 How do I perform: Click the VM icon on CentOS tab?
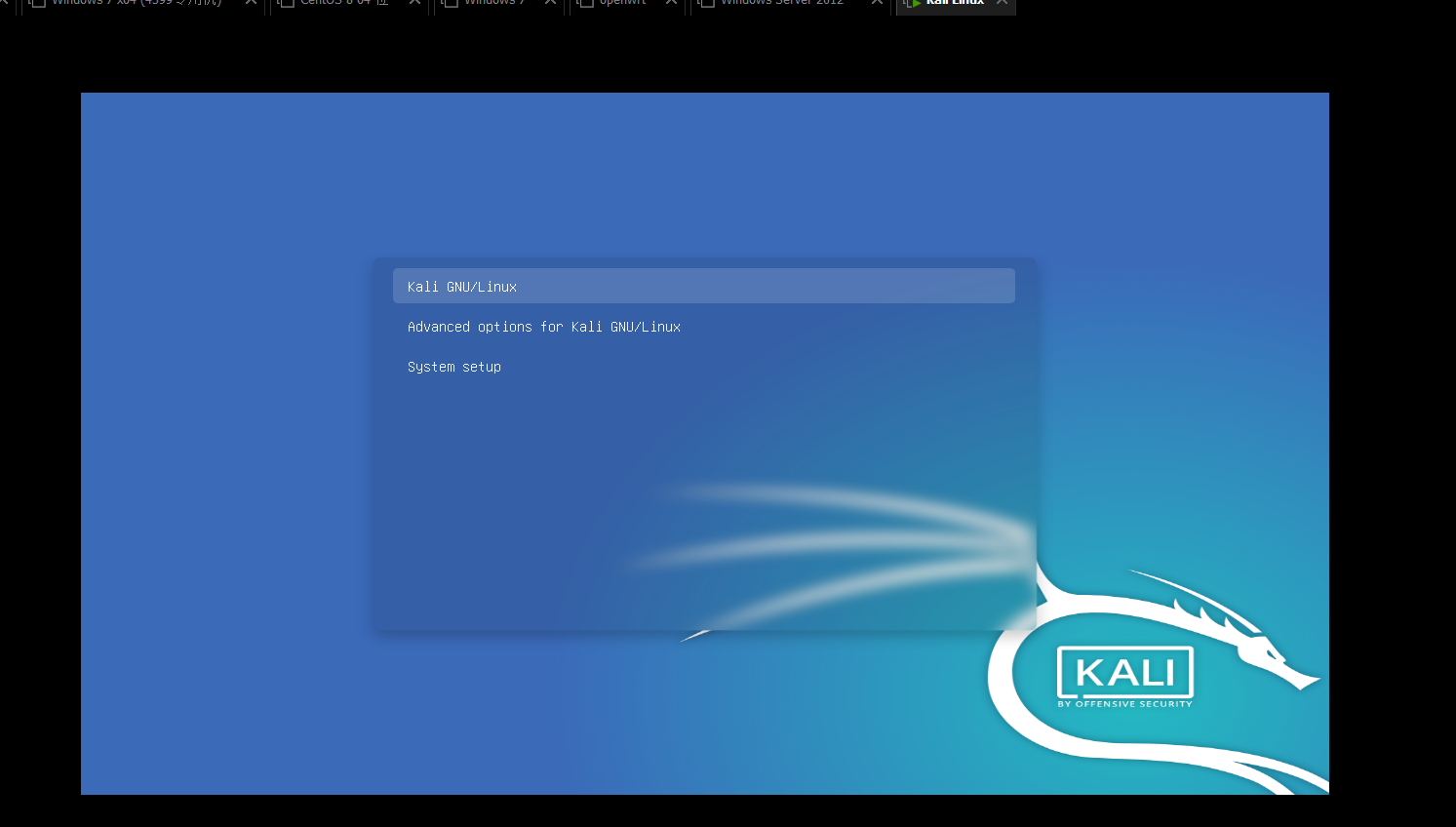pyautogui.click(x=286, y=3)
